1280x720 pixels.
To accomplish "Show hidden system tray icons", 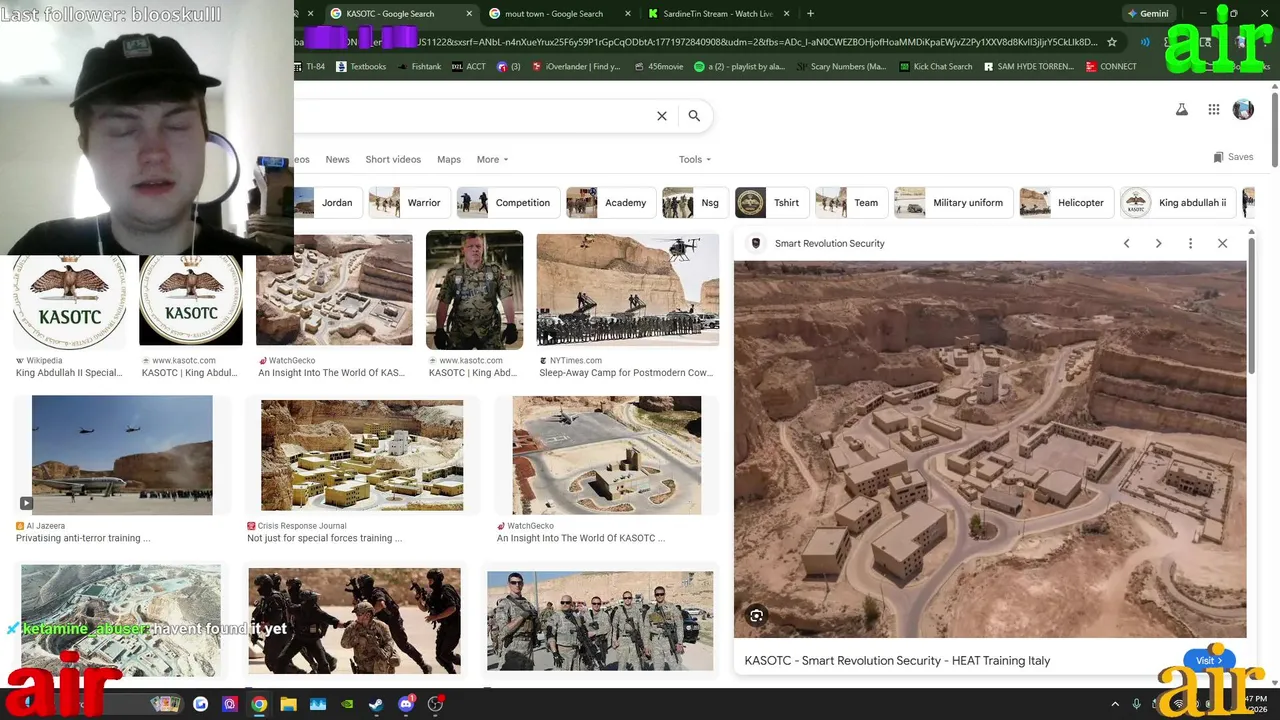I will 1115,704.
